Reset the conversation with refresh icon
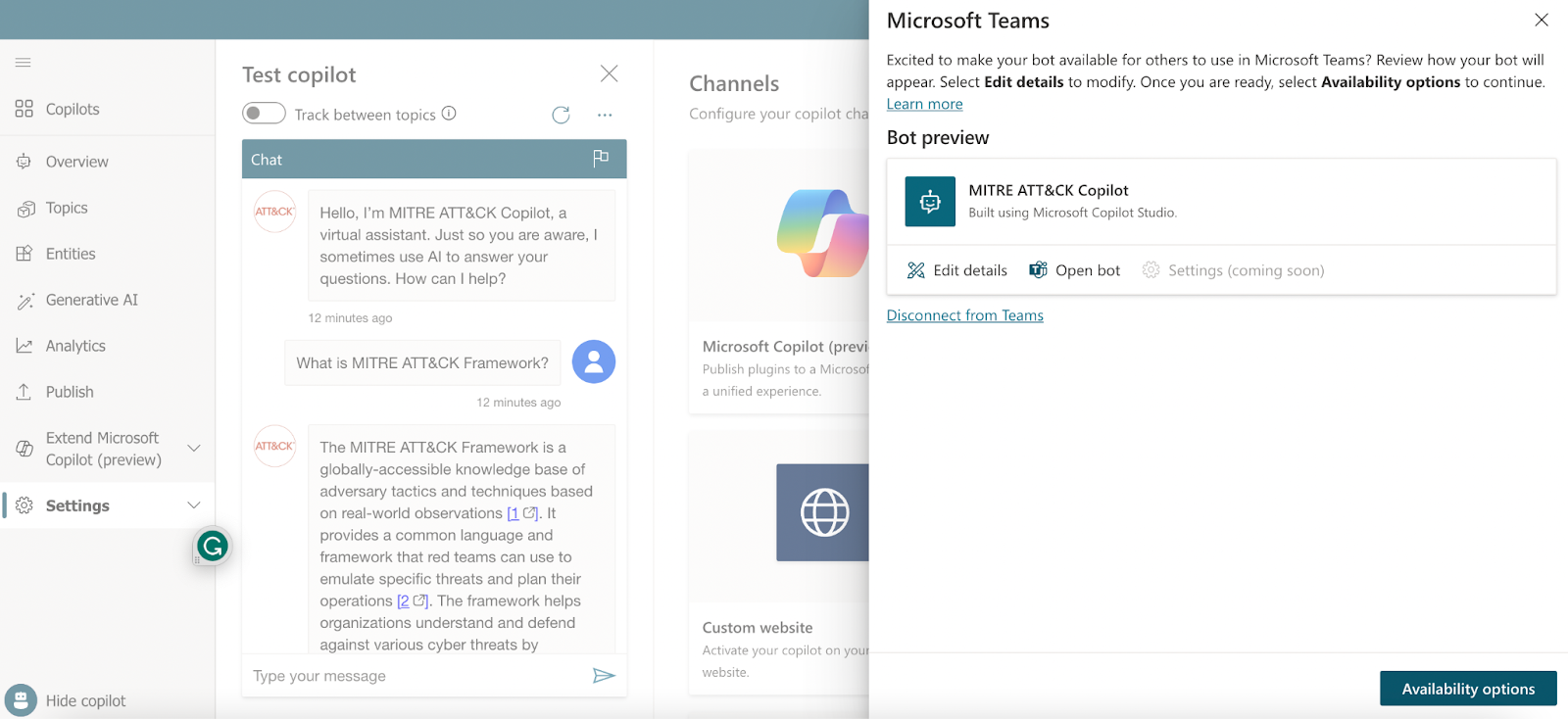Viewport: 1568px width, 719px height. pyautogui.click(x=561, y=115)
